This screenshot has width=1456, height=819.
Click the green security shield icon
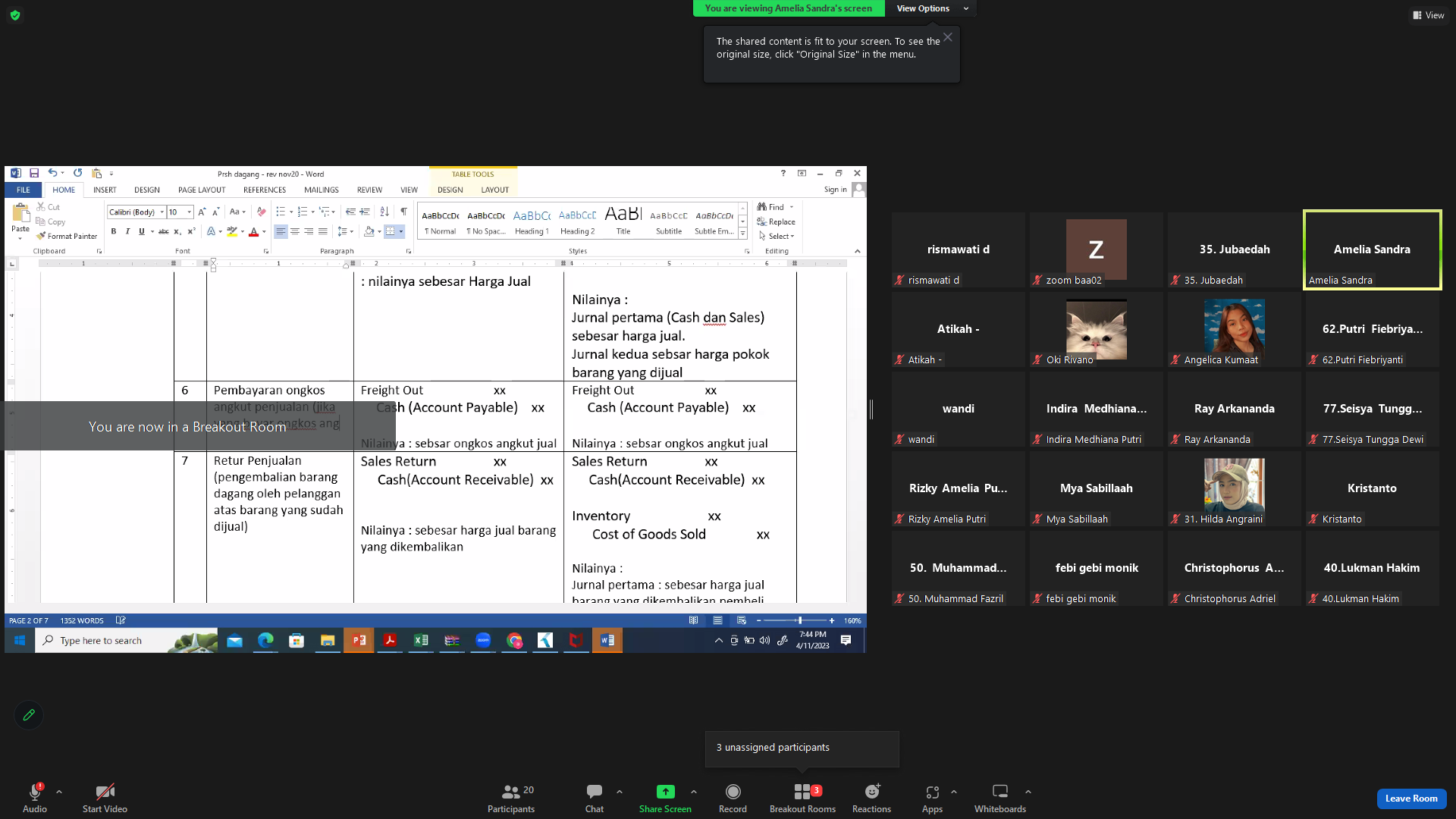[15, 14]
